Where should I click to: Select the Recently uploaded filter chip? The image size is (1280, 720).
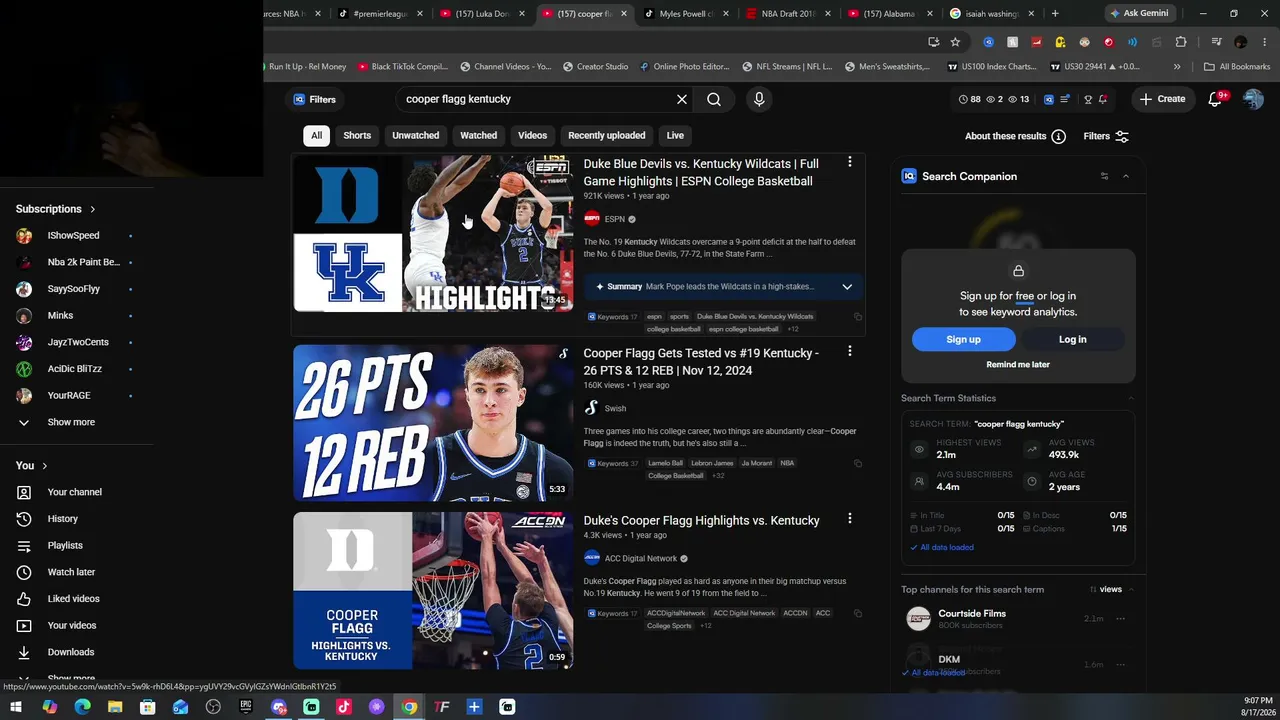pyautogui.click(x=606, y=135)
